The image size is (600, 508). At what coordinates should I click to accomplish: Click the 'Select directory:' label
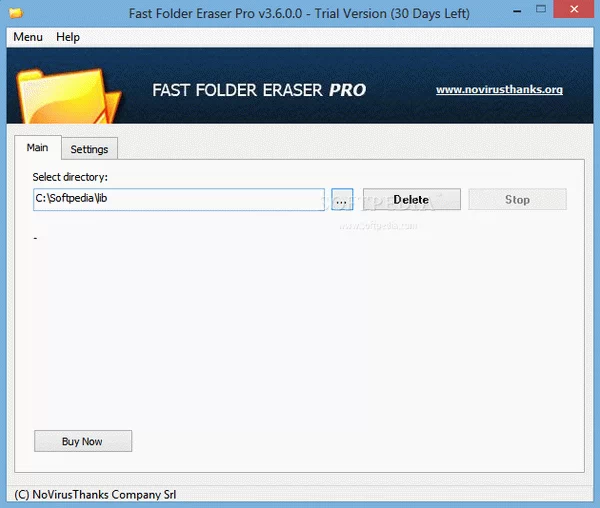pyautogui.click(x=70, y=177)
